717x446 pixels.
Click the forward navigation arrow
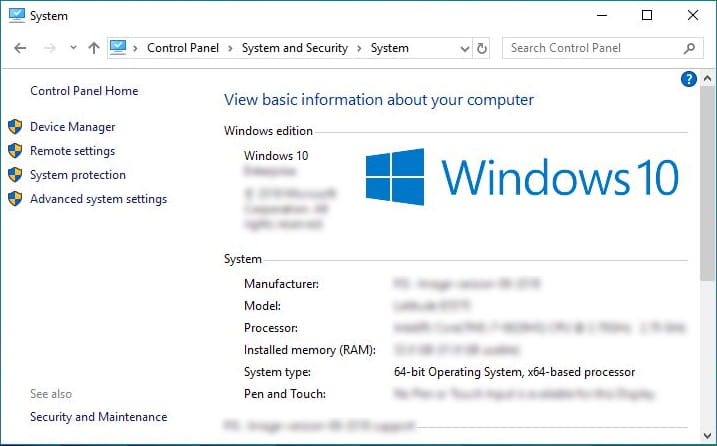[x=50, y=48]
